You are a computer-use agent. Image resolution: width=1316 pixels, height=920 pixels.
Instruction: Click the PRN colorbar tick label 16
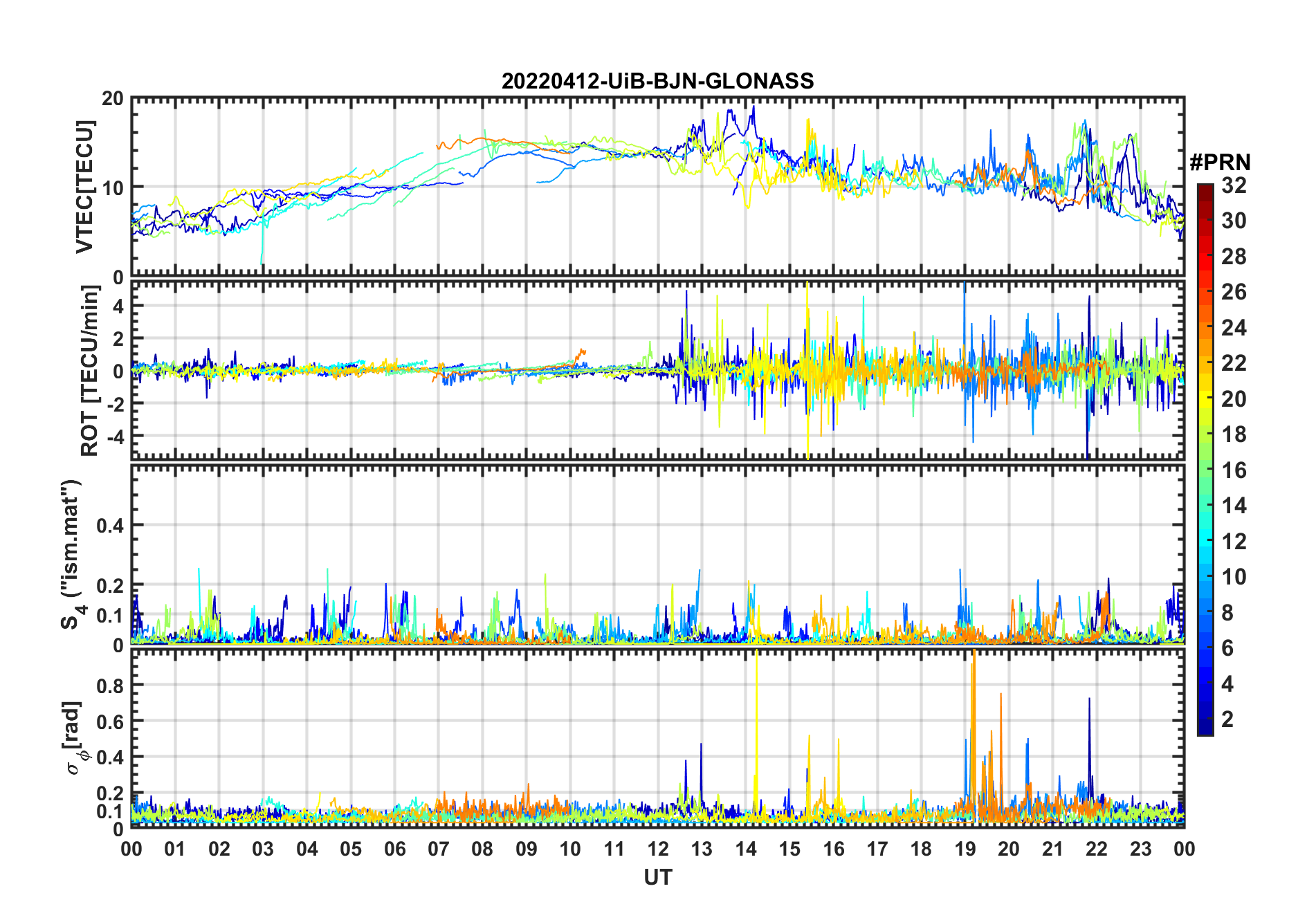[x=1234, y=470]
